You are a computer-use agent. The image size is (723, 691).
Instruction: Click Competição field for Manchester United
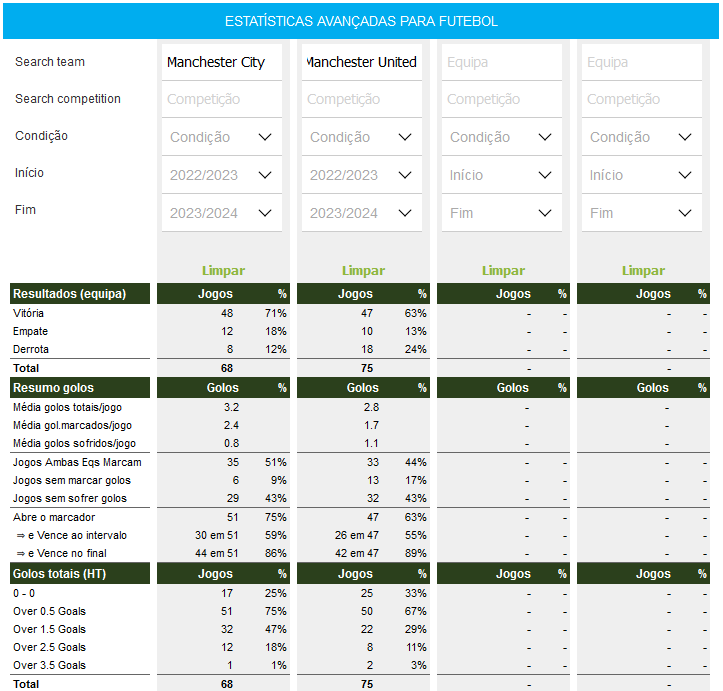pyautogui.click(x=362, y=99)
